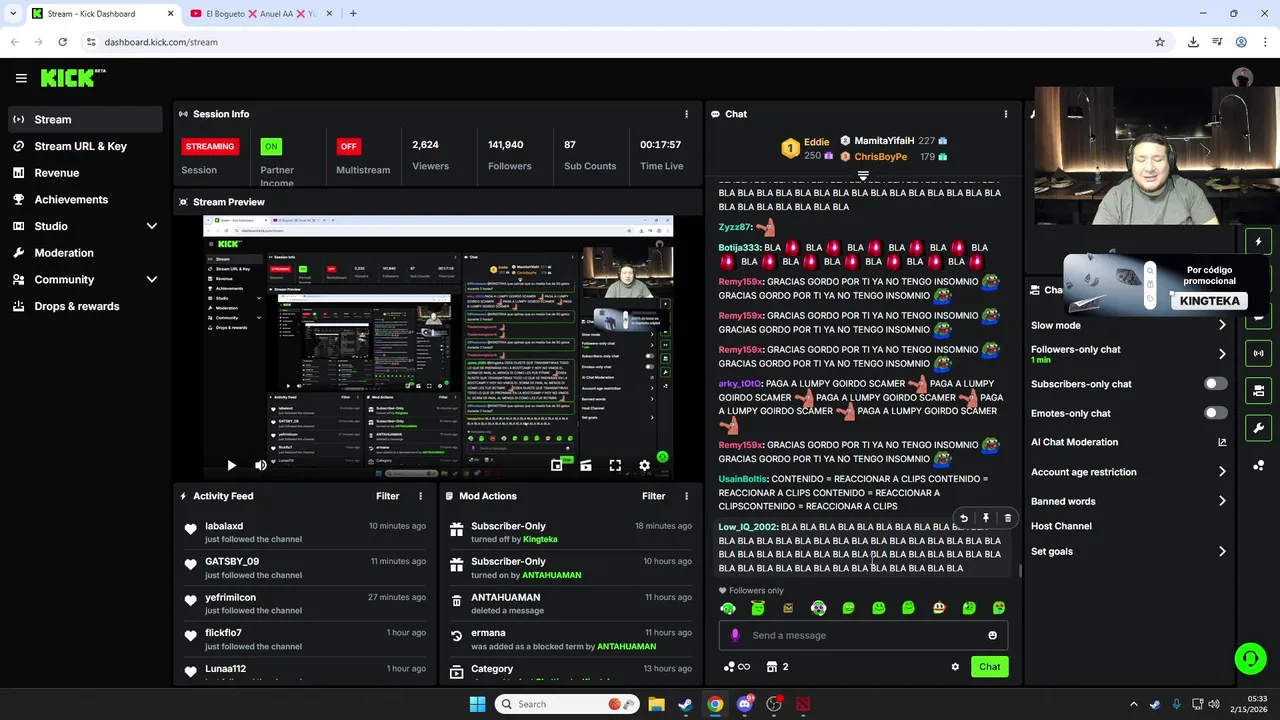Click the purple microphone icon in chat input
1280x720 pixels.
click(x=735, y=635)
